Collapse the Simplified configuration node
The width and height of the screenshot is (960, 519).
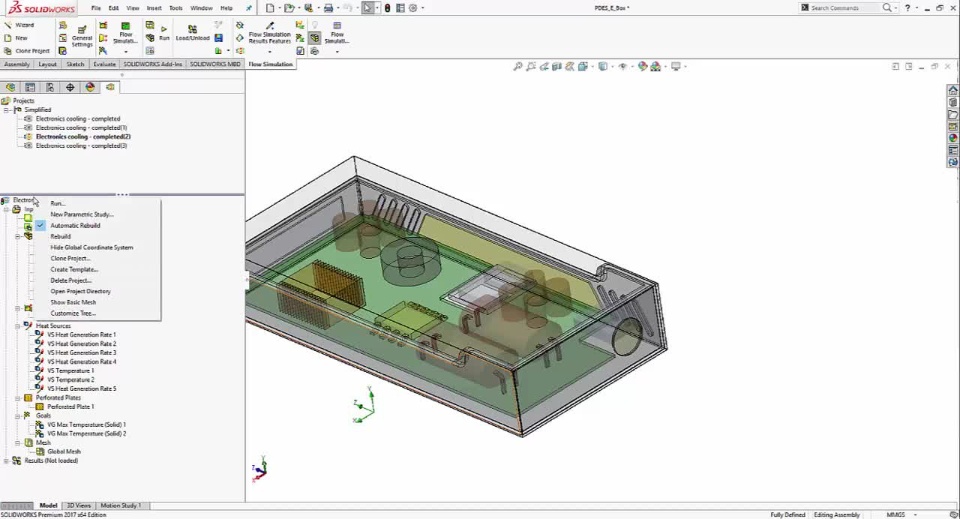coord(6,110)
